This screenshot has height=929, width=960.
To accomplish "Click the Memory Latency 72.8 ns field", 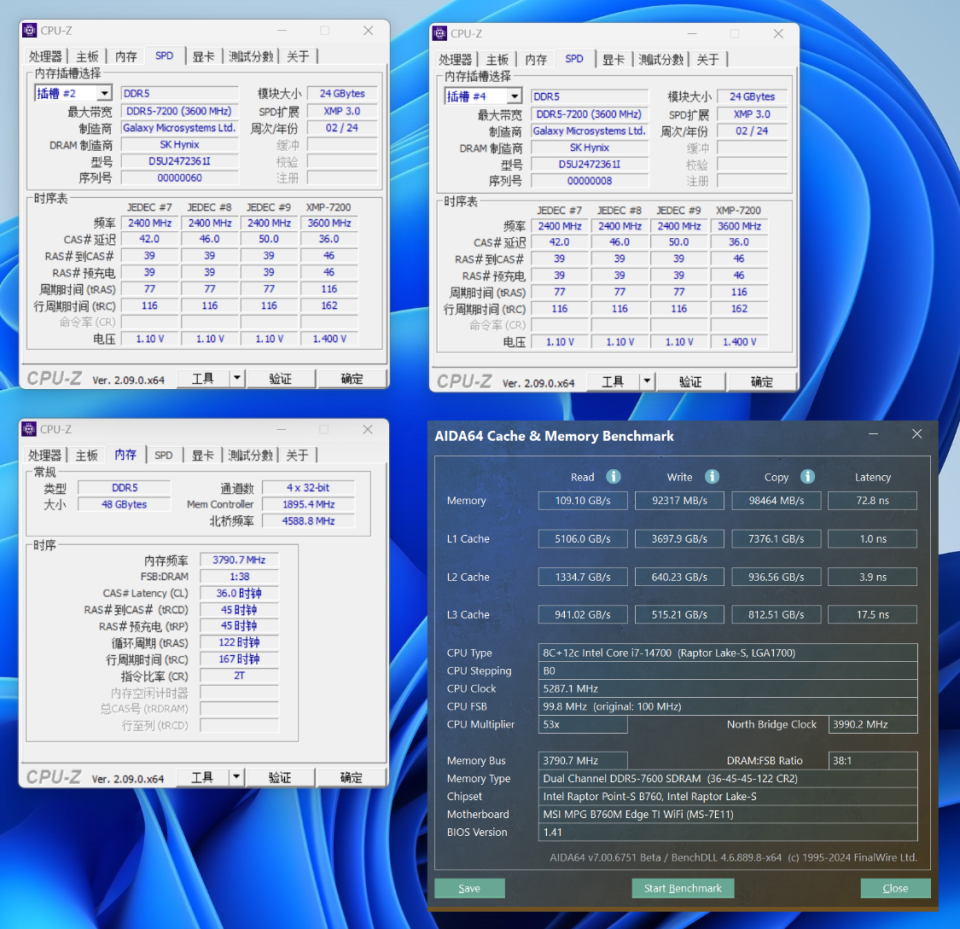I will [x=872, y=500].
